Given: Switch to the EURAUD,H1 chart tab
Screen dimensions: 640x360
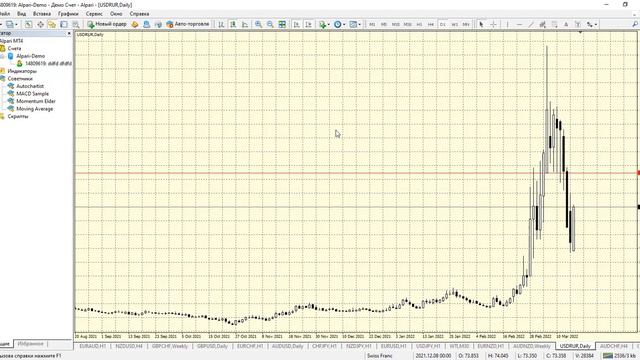Looking at the screenshot, I should (x=92, y=346).
